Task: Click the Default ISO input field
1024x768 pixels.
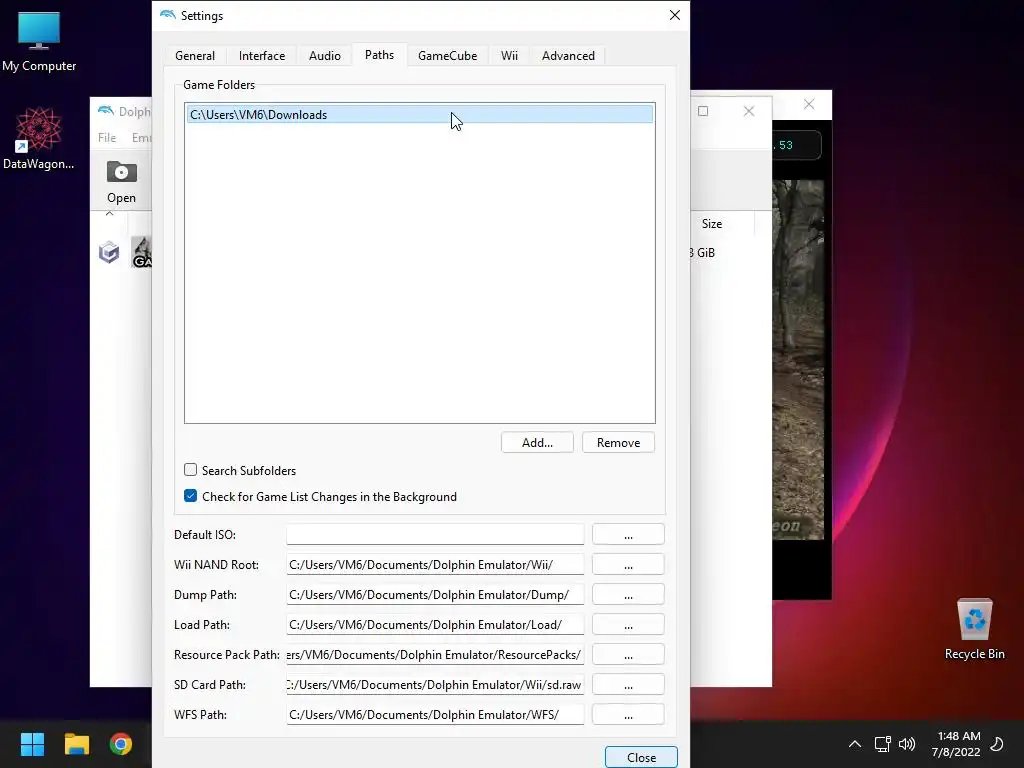Action: (435, 534)
